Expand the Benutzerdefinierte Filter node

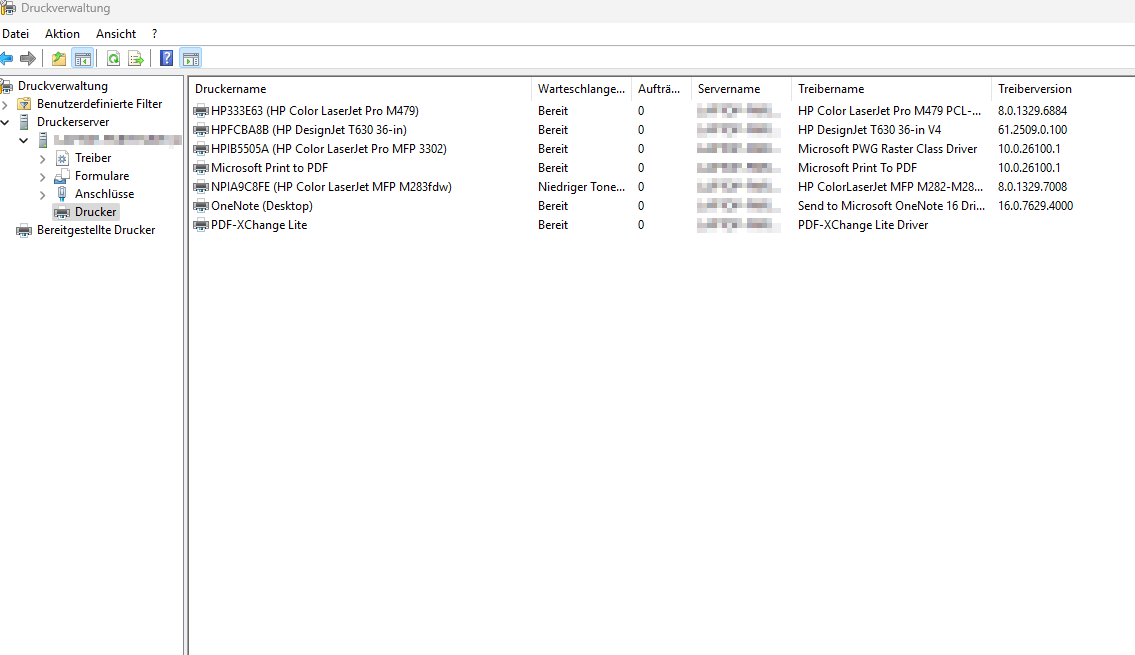point(6,104)
